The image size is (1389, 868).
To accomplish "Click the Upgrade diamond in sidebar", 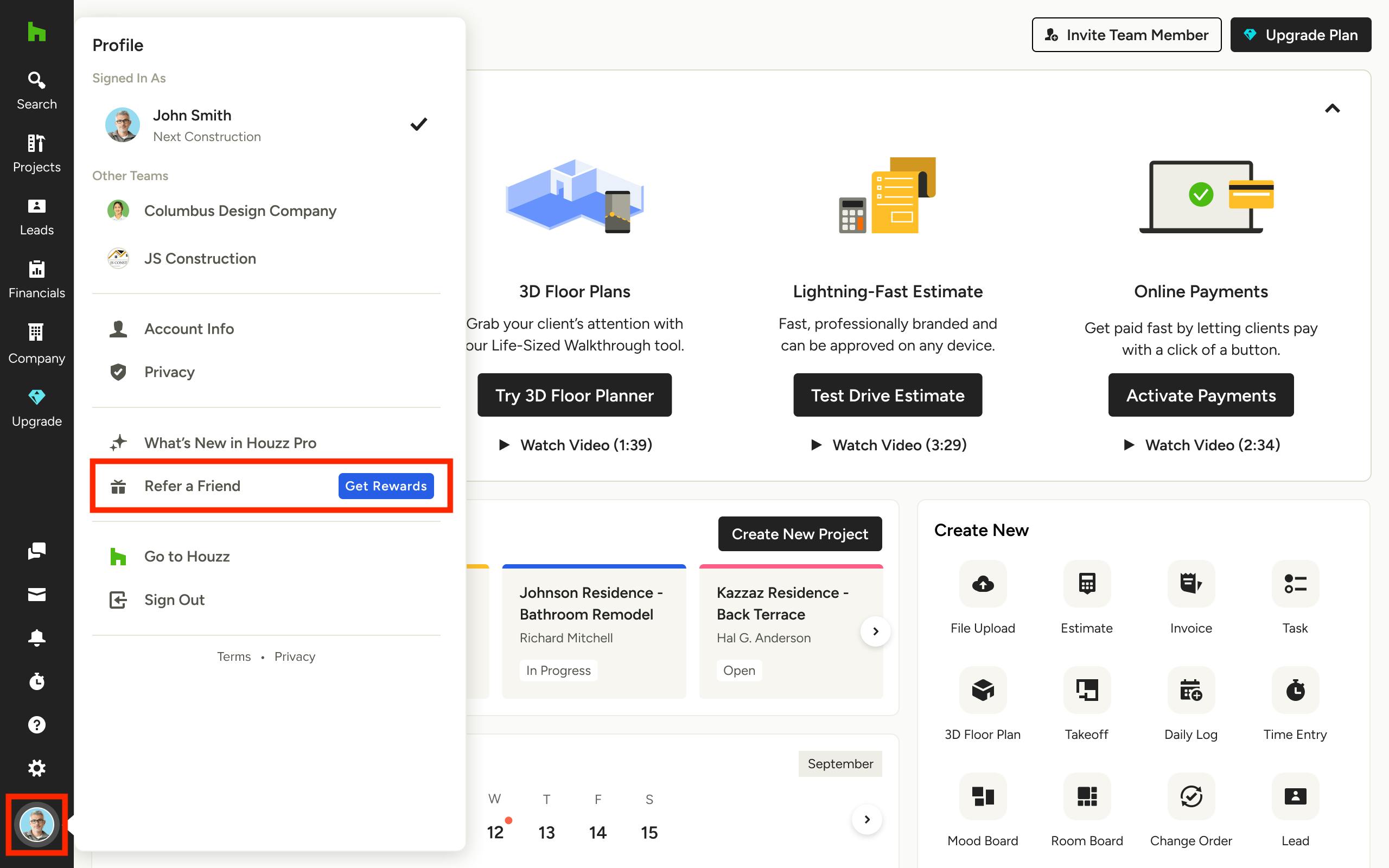I will click(37, 407).
